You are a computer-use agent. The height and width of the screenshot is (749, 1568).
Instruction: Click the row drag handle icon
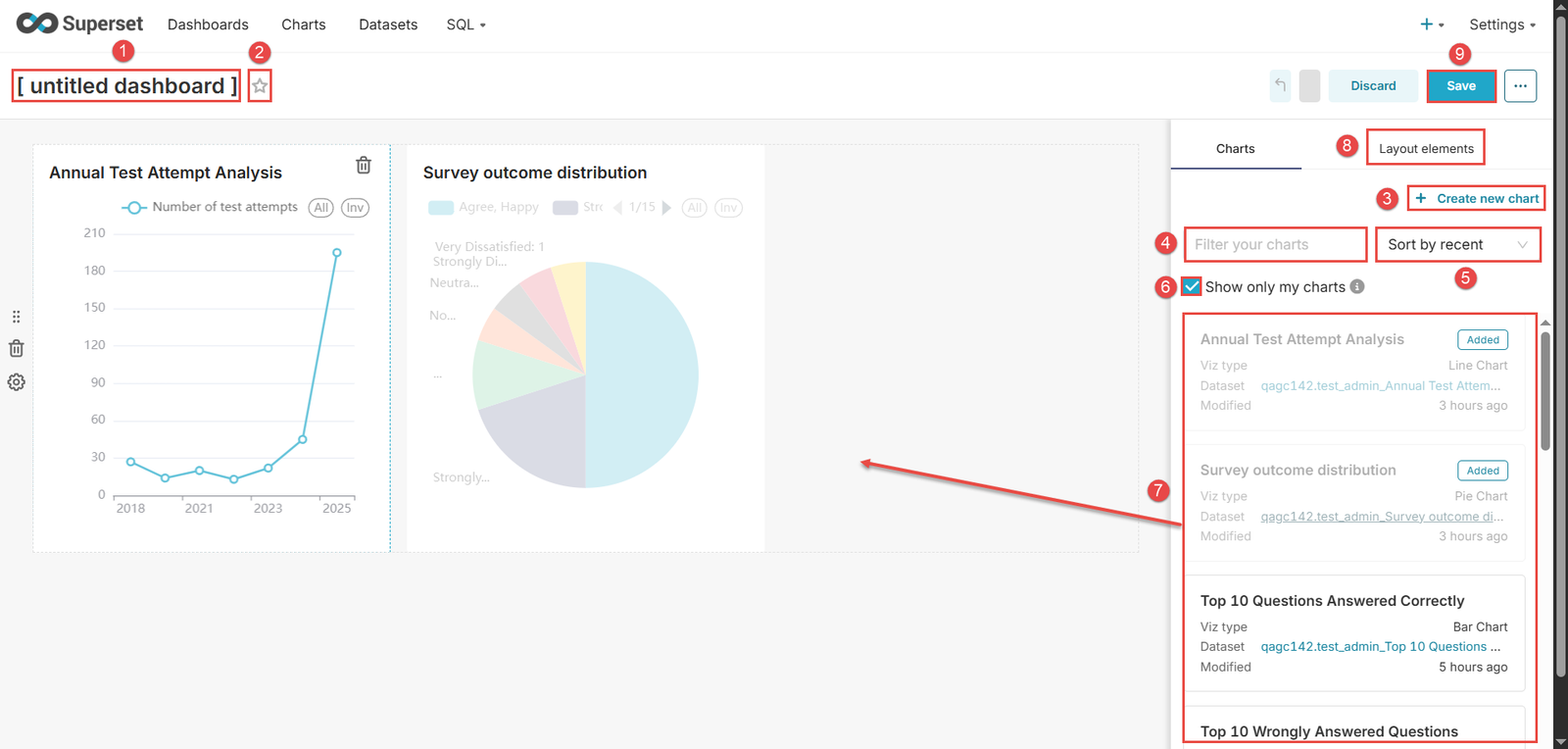coord(17,317)
